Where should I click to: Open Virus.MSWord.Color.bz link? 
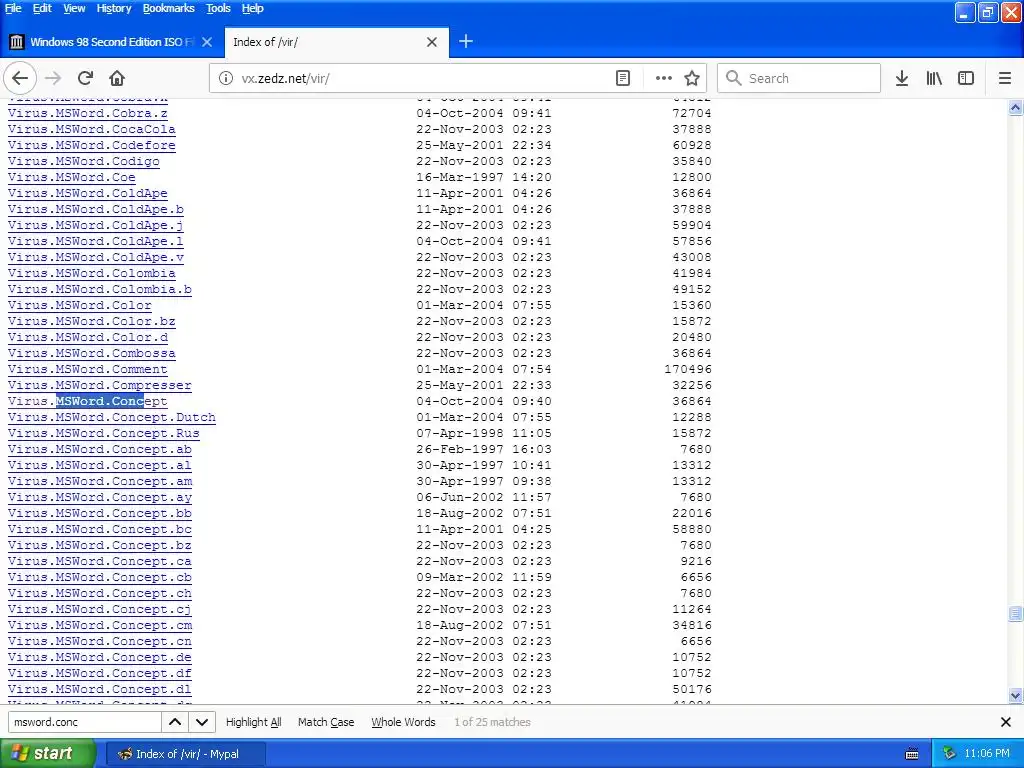91,321
